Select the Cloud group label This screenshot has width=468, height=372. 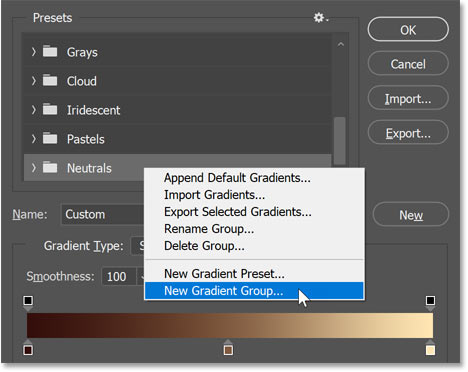[x=82, y=81]
